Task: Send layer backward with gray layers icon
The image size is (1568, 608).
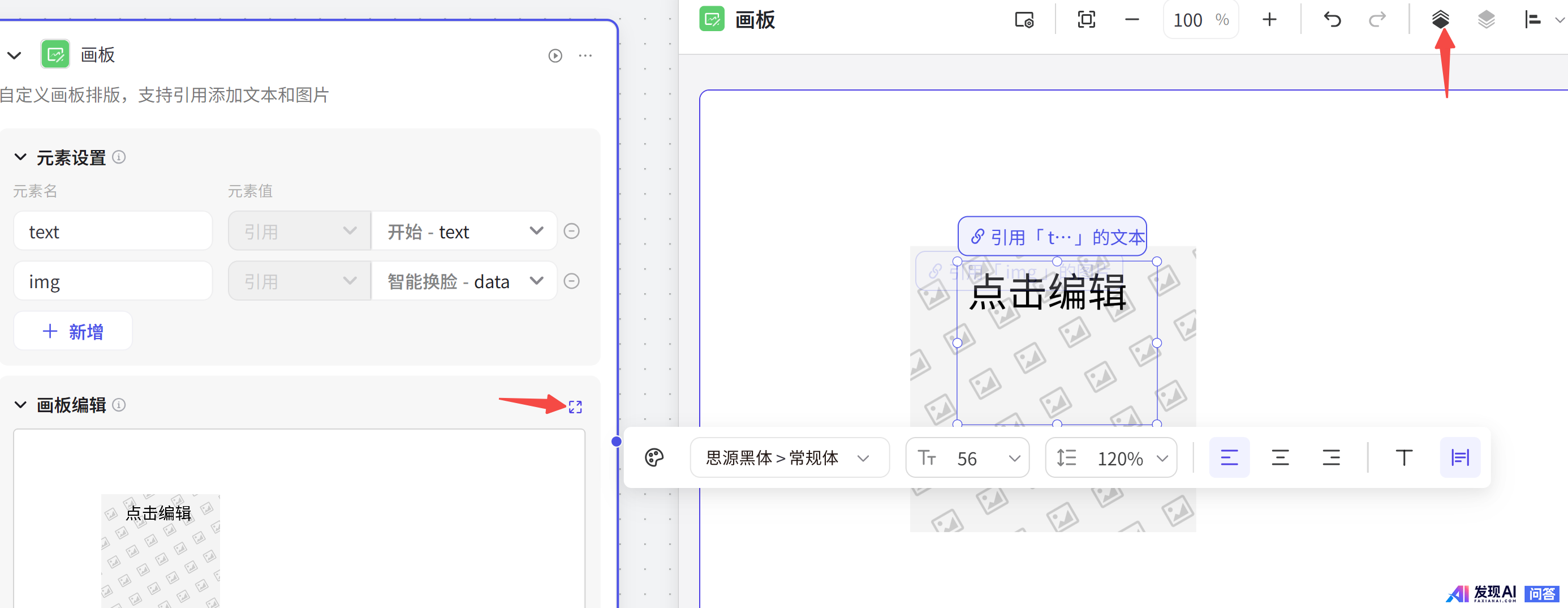Action: [1486, 20]
